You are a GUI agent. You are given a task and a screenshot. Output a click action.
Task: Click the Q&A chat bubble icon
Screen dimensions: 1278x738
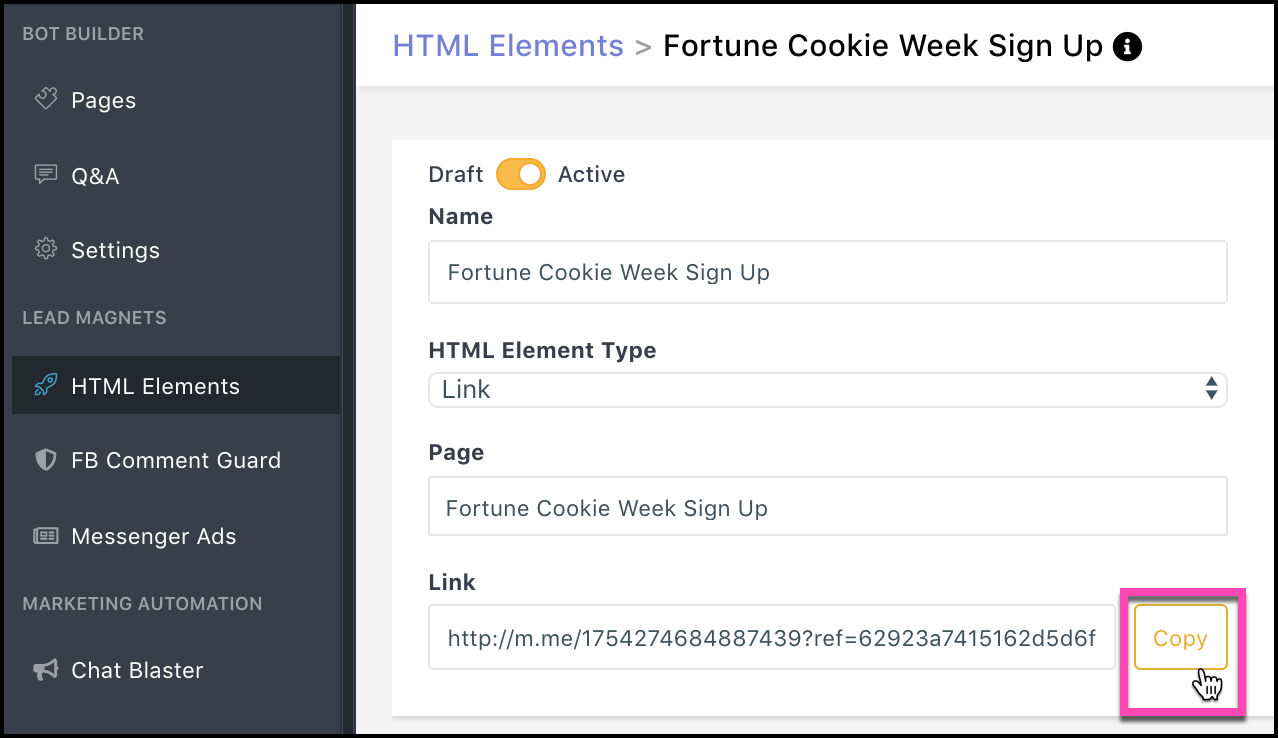tap(45, 175)
